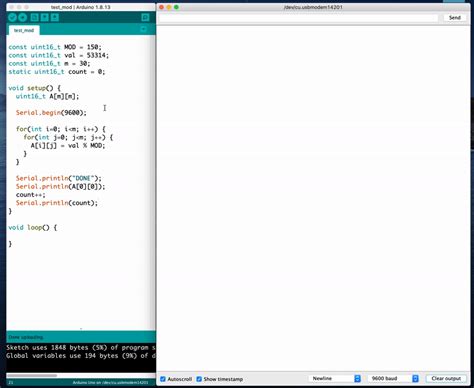Image resolution: width=474 pixels, height=388 pixels.
Task: Click the 'void setup() {' line
Action: pyautogui.click(x=35, y=88)
